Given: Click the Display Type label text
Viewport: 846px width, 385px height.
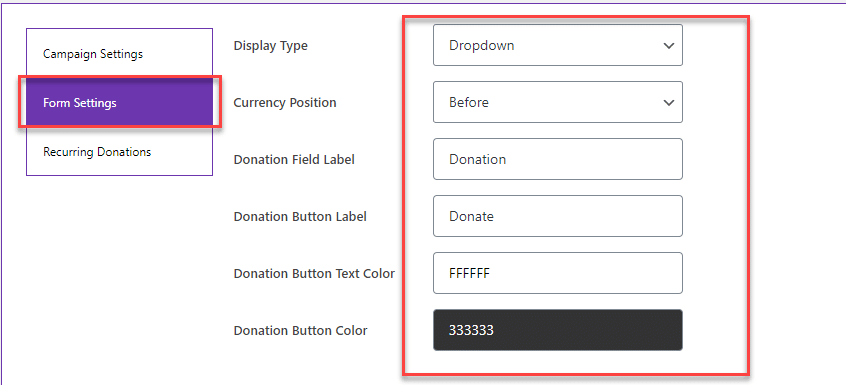Looking at the screenshot, I should click(x=270, y=46).
